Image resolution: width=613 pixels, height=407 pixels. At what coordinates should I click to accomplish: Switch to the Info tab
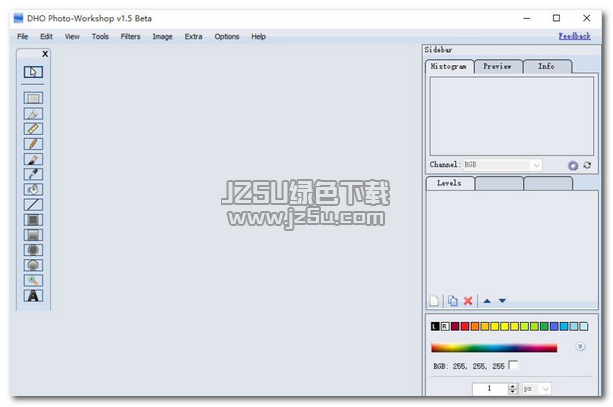[547, 66]
